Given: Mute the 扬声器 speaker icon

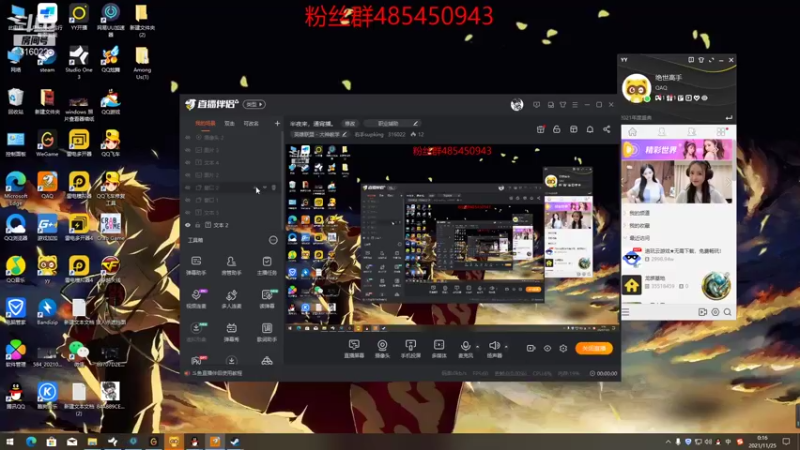Looking at the screenshot, I should coord(494,346).
